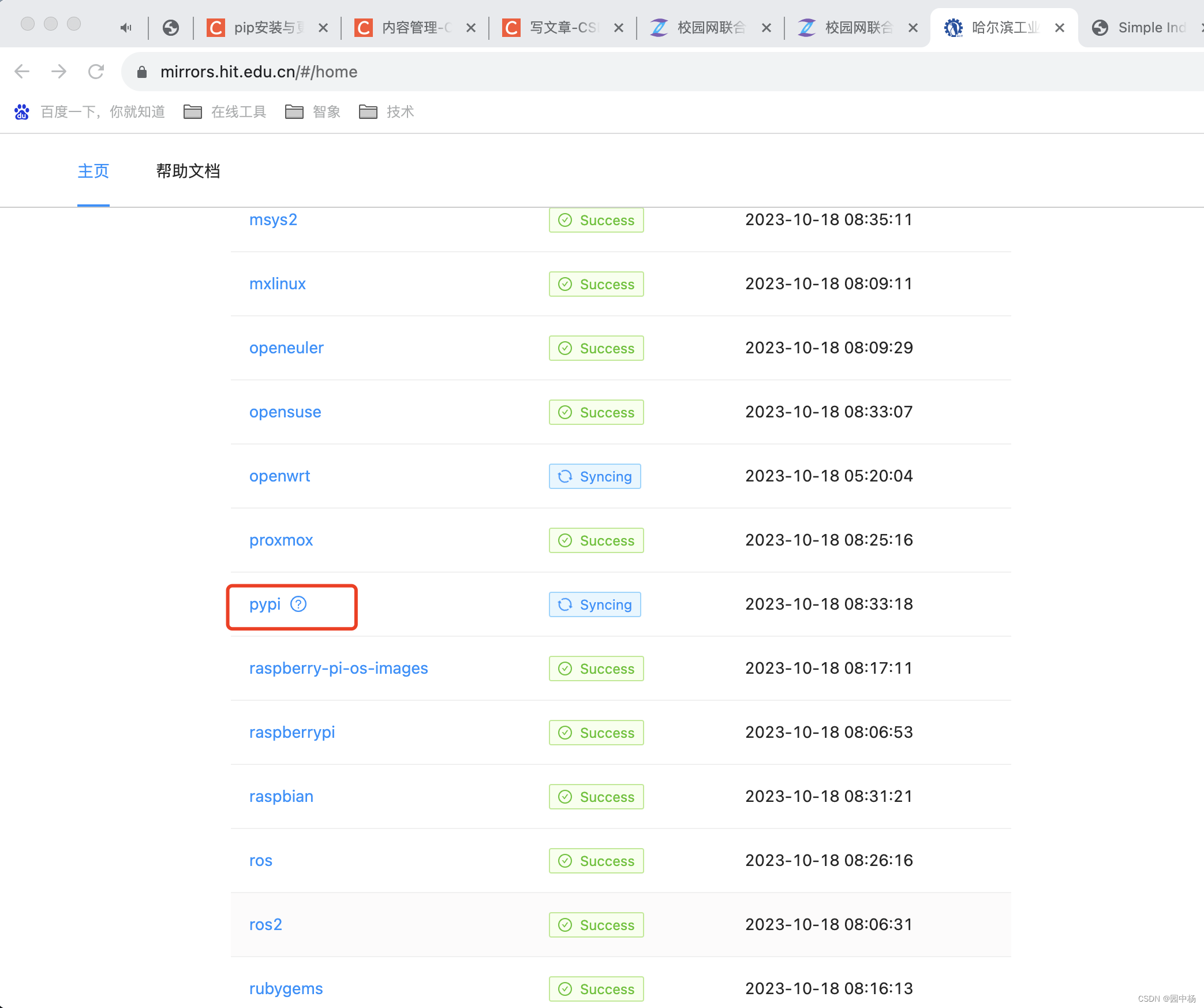
Task: Open the ros mirror link
Action: 261,861
